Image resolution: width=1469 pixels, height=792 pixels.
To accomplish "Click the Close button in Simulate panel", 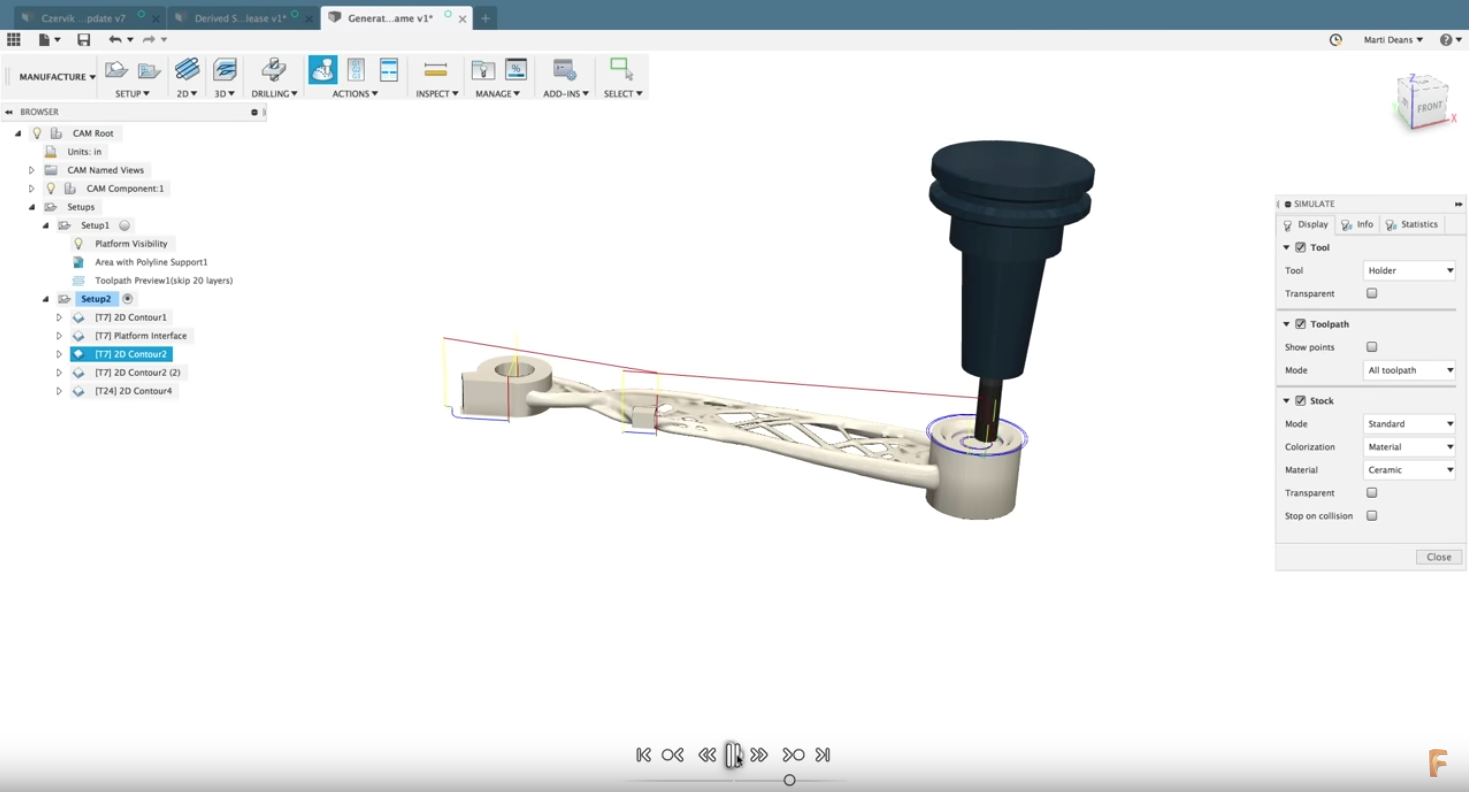I will point(1438,557).
